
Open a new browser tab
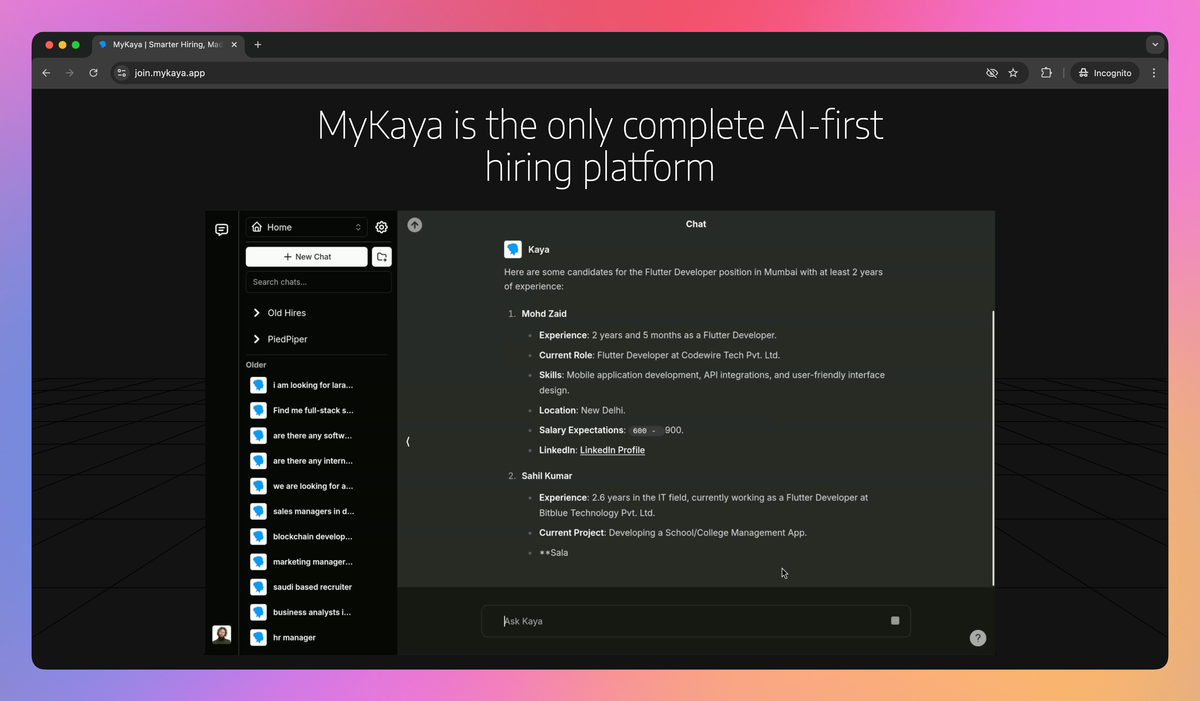click(258, 45)
